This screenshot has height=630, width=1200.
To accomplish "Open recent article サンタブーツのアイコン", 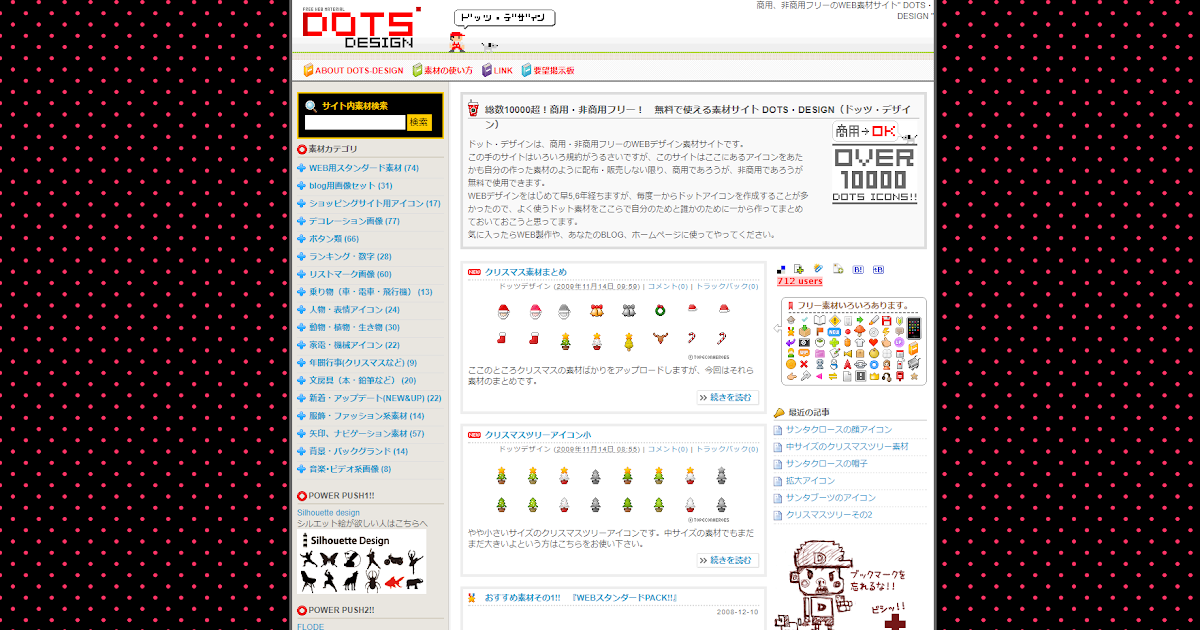I will (x=831, y=498).
